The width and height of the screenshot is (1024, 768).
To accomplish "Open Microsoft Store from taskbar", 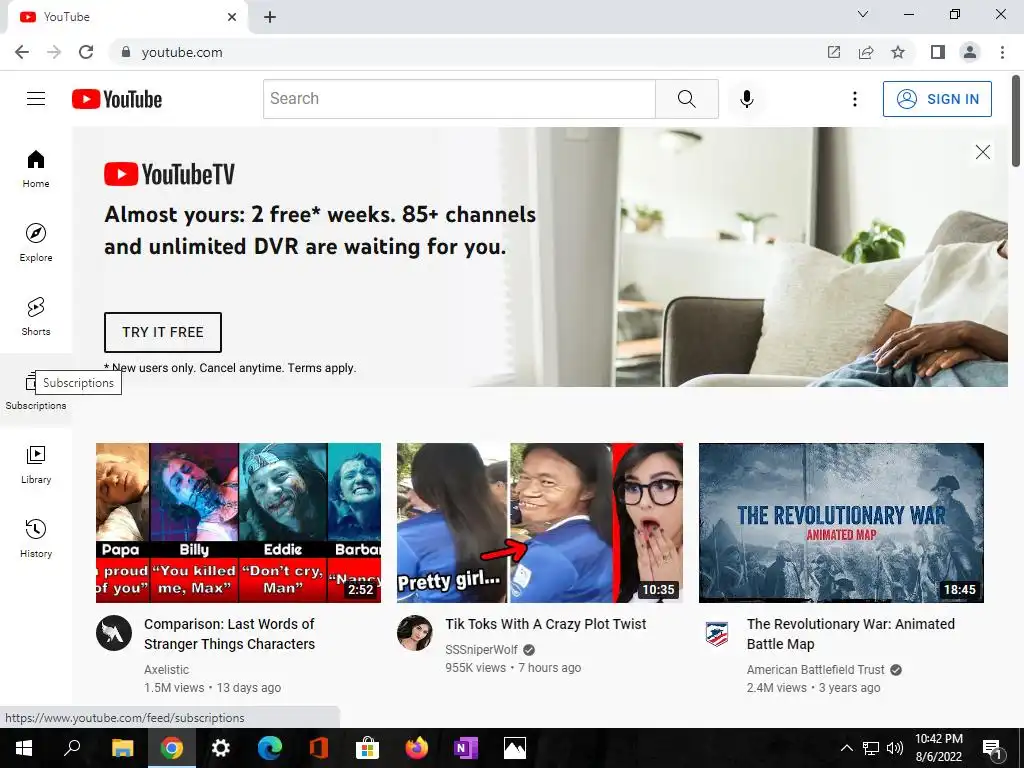I will (367, 748).
